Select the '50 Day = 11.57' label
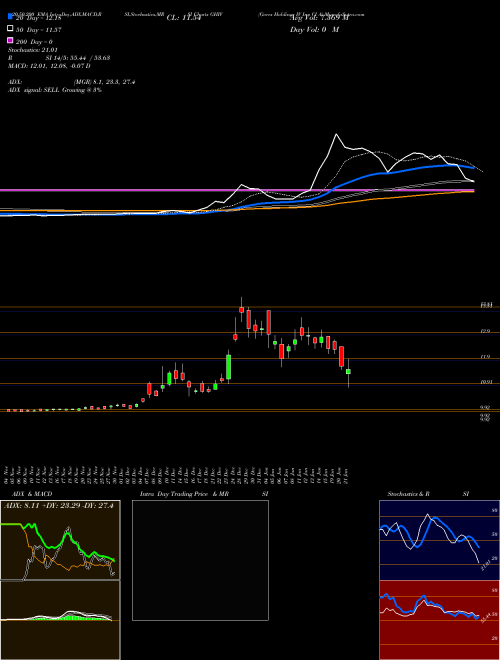Viewport: 500px width, 660px height. [x=39, y=30]
